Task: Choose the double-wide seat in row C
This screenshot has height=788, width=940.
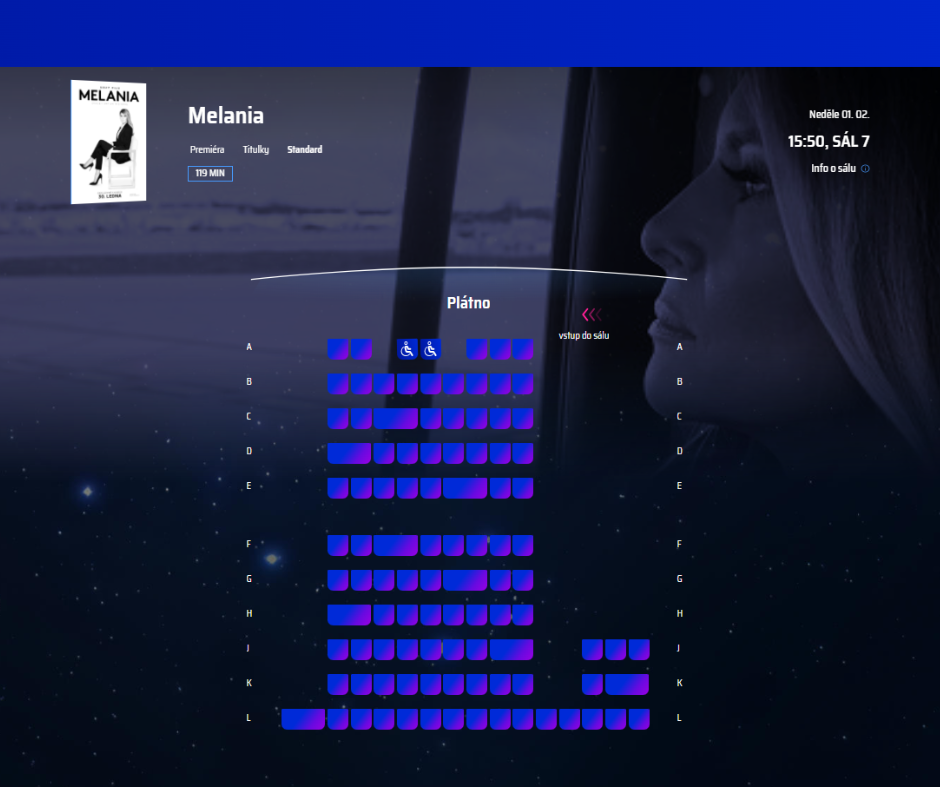Action: coord(396,418)
